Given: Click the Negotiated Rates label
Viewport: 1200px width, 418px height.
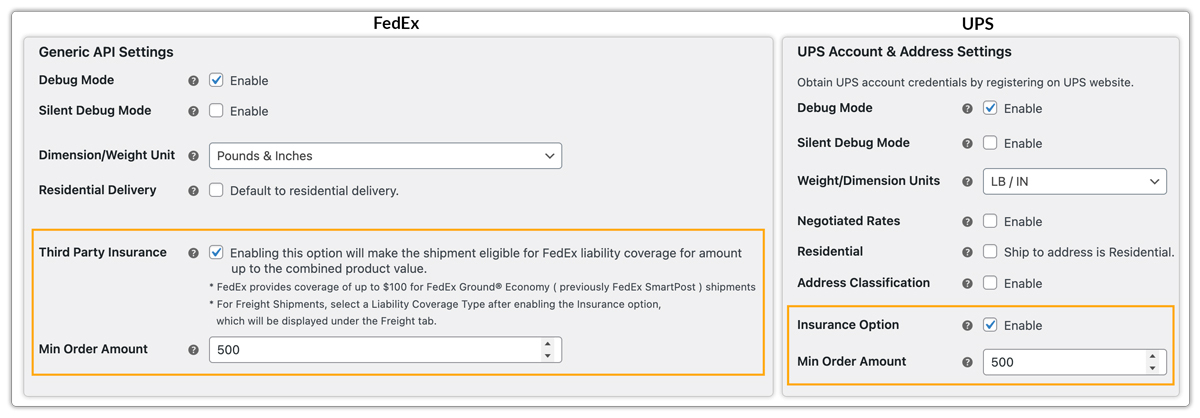Looking at the screenshot, I should tap(849, 221).
